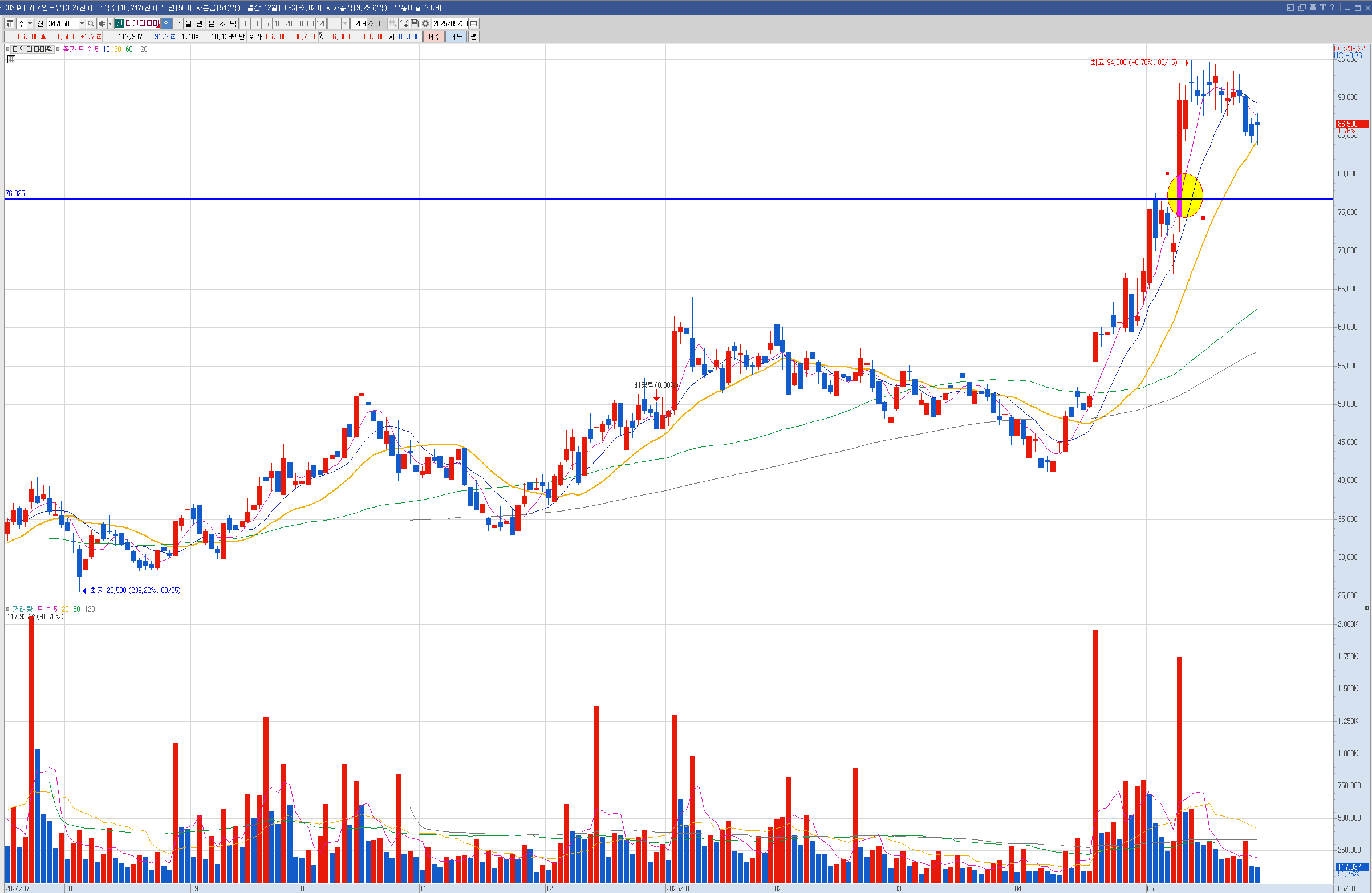Switch to minute (분) chart period
The height and width of the screenshot is (893, 1372).
pos(211,23)
